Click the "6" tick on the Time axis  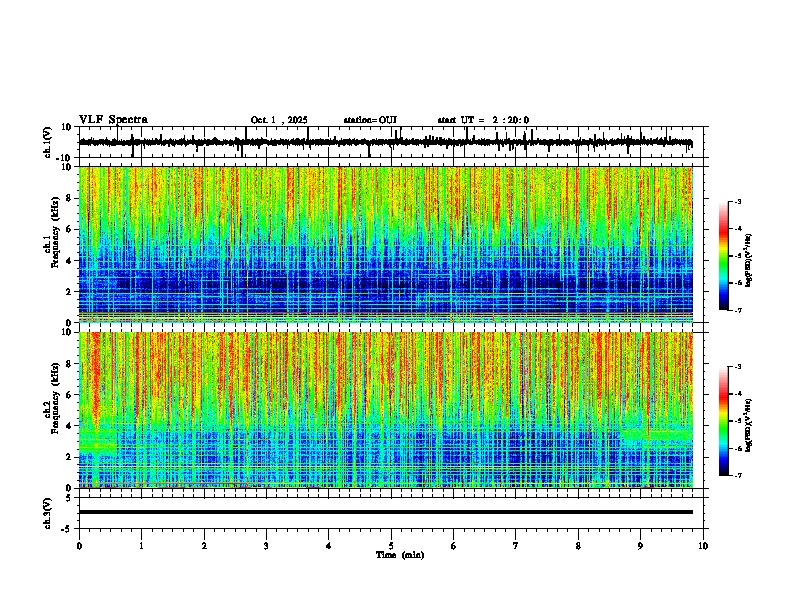pos(454,546)
